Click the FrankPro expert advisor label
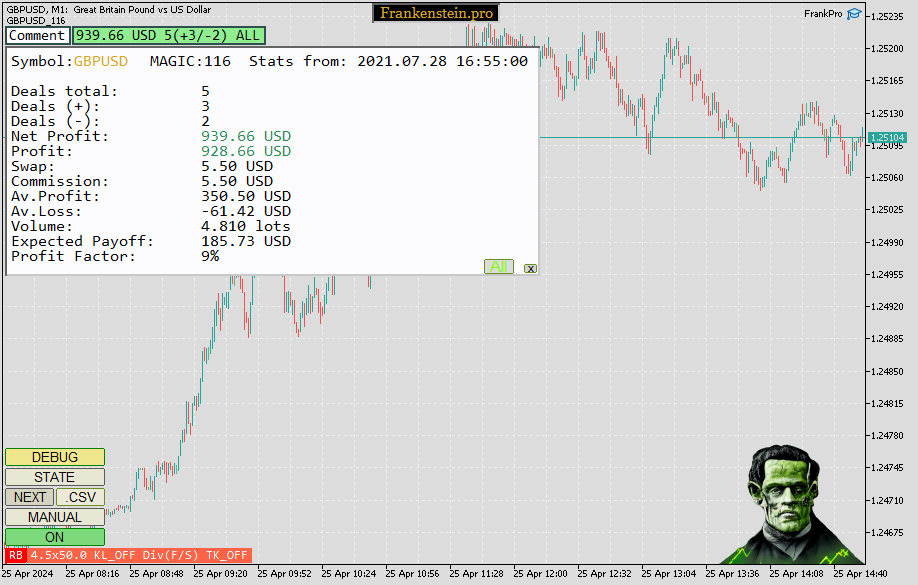This screenshot has width=918, height=585. coord(823,14)
